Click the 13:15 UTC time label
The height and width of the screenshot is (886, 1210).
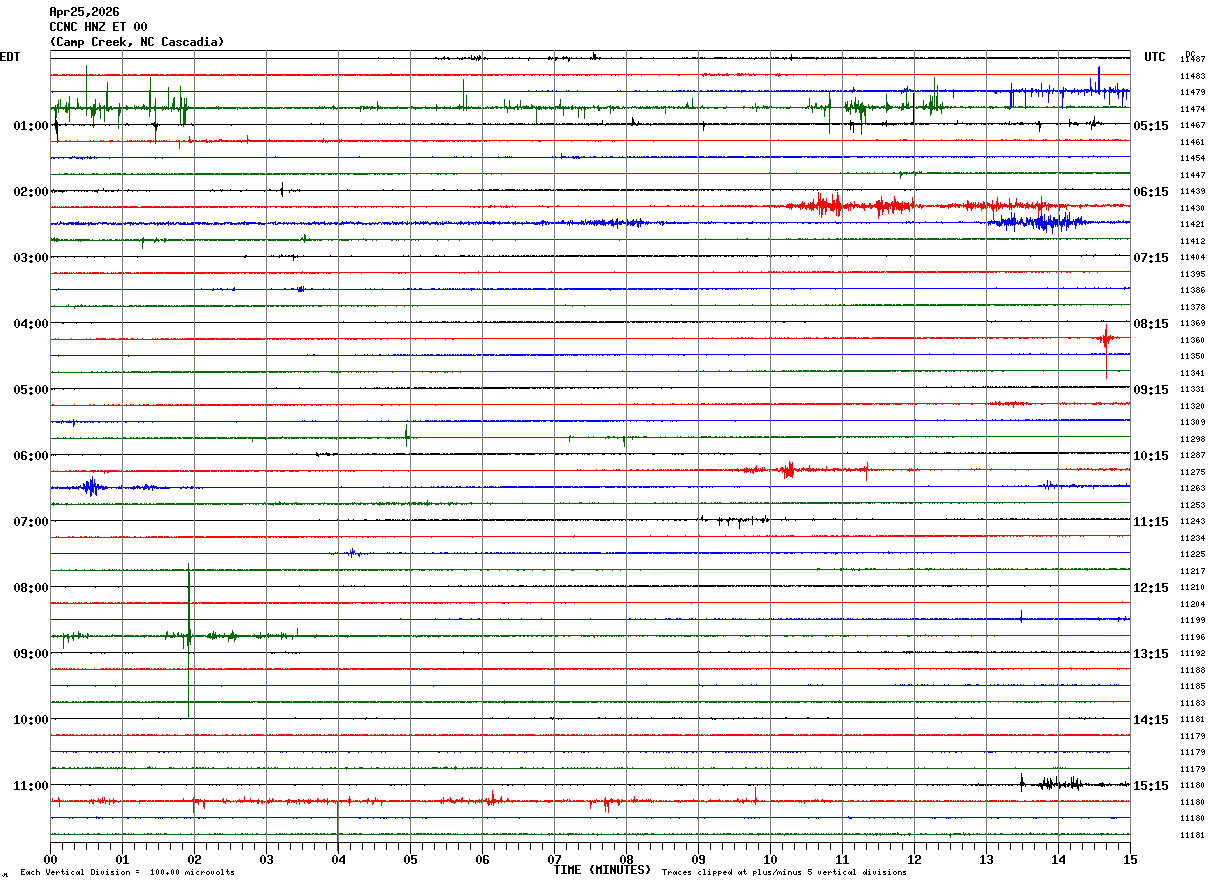(x=1151, y=654)
